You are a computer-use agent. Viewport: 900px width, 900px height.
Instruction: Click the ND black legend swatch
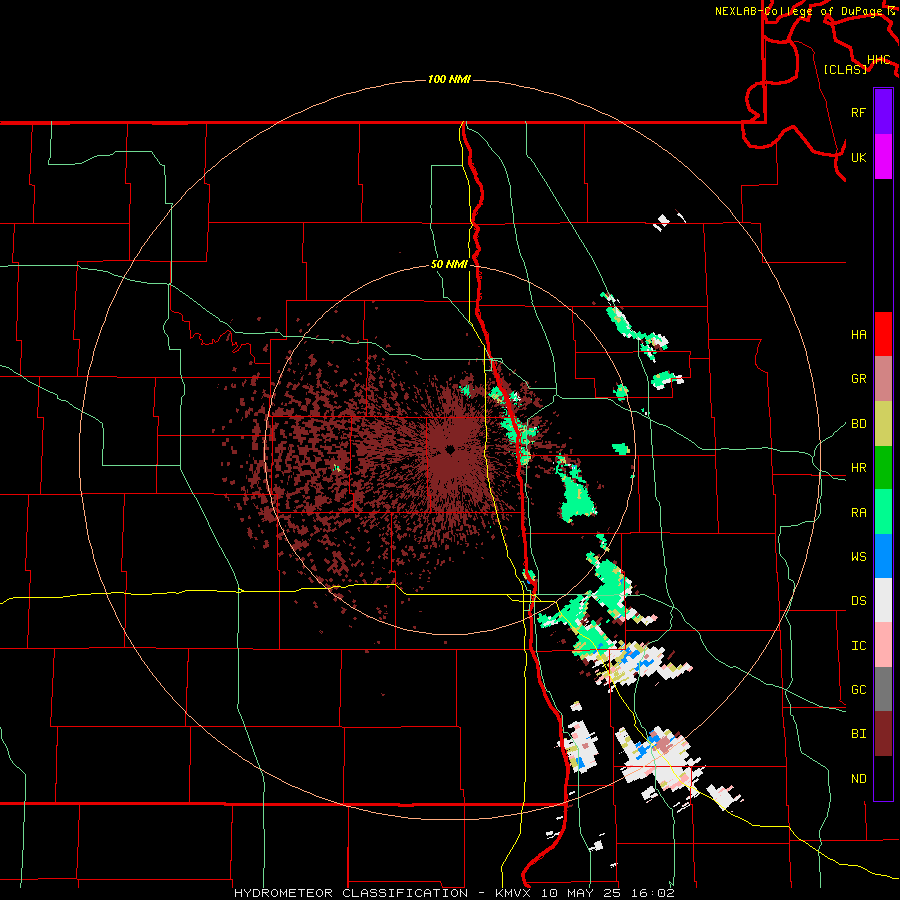(x=883, y=778)
